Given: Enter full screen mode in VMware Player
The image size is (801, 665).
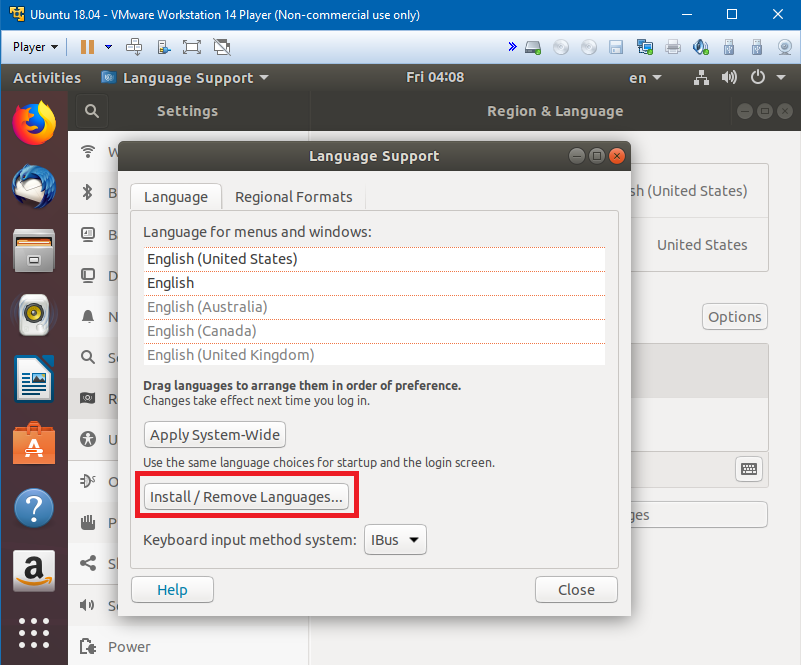Looking at the screenshot, I should (192, 47).
